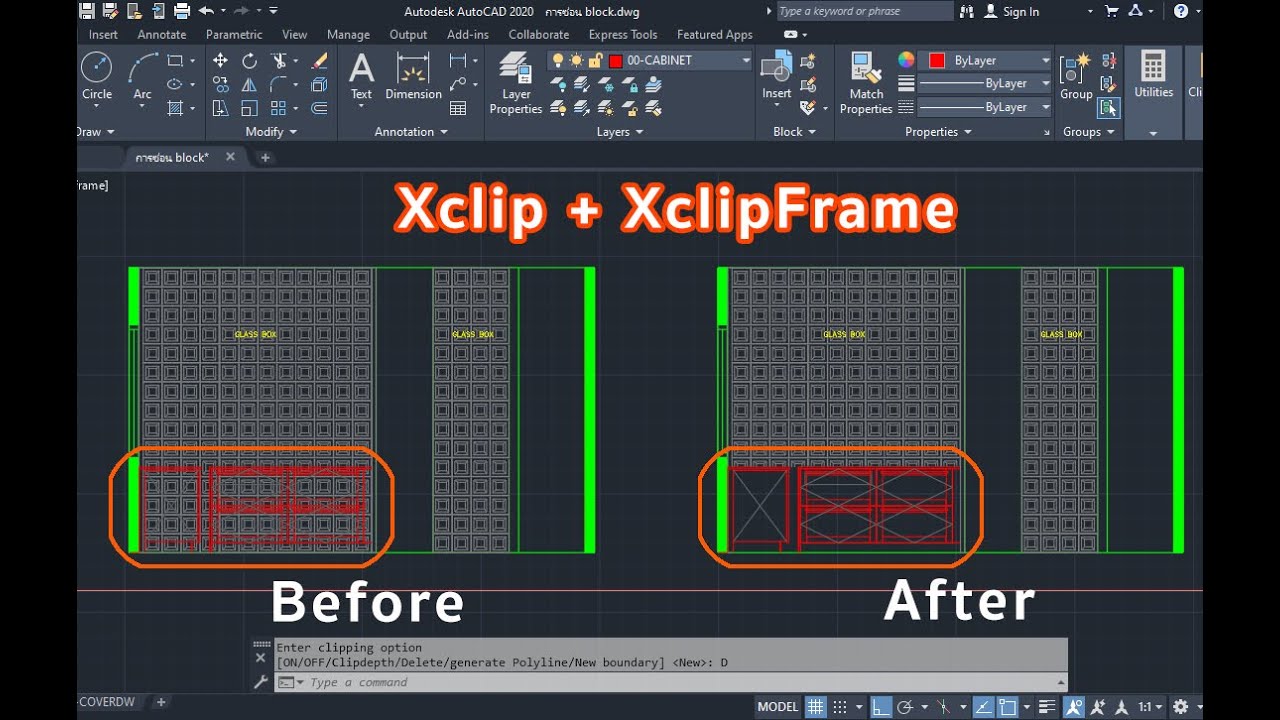Image resolution: width=1280 pixels, height=720 pixels.
Task: Activate the Fillet tool
Action: coord(279,85)
